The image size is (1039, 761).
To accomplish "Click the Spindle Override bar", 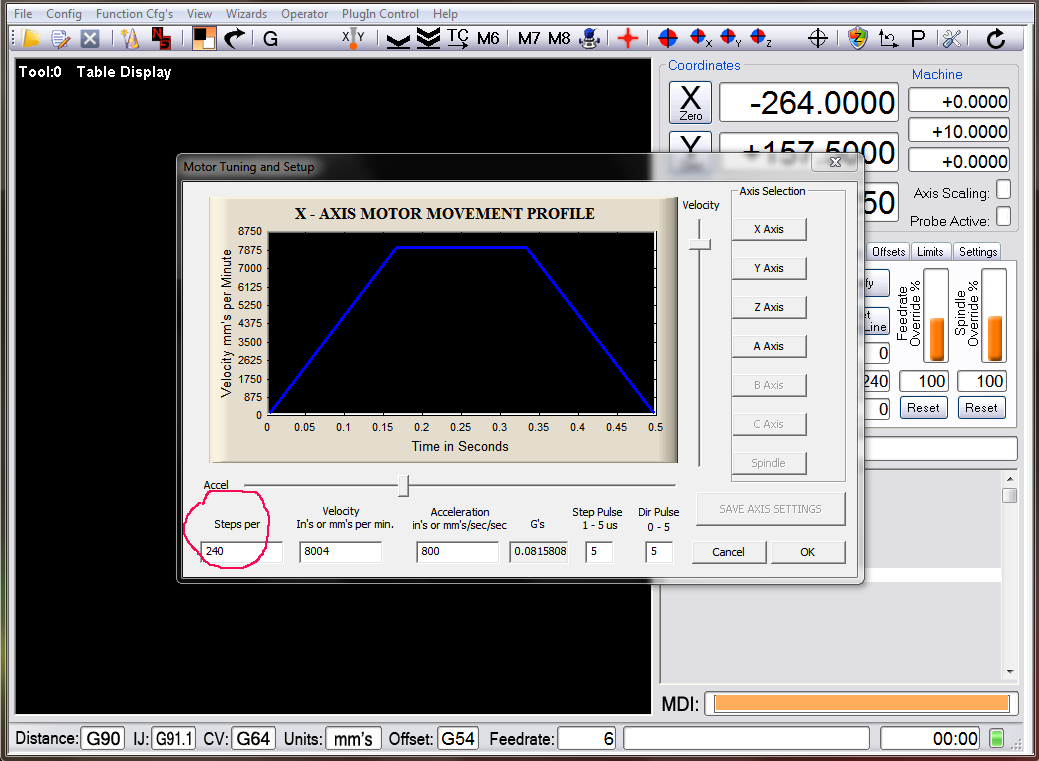I will (994, 316).
